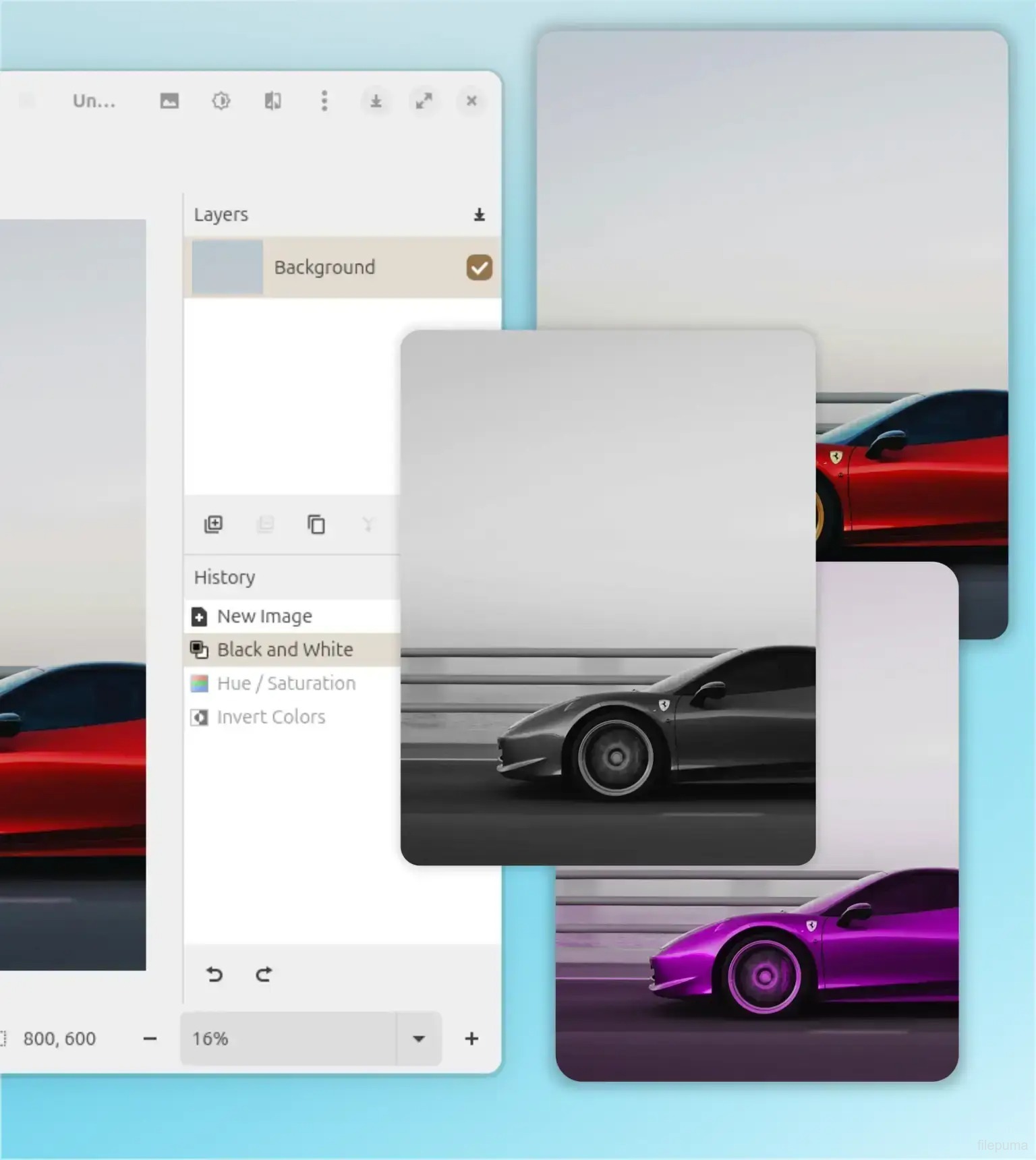Select the Background layer thumbnail
1036x1160 pixels.
click(x=227, y=267)
